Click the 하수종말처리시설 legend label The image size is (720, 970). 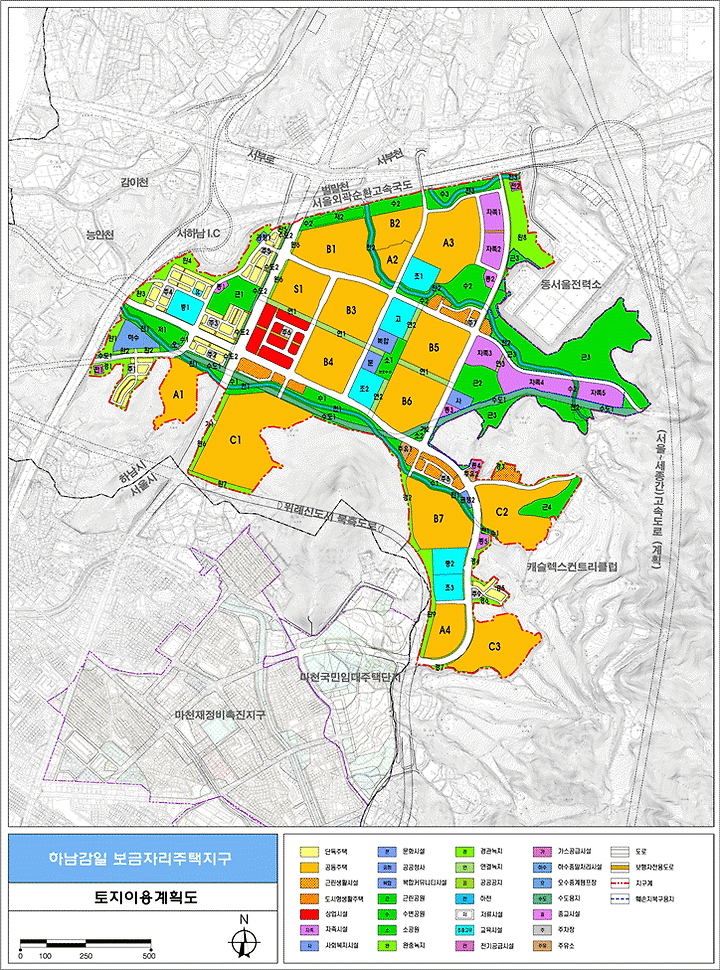tap(580, 867)
